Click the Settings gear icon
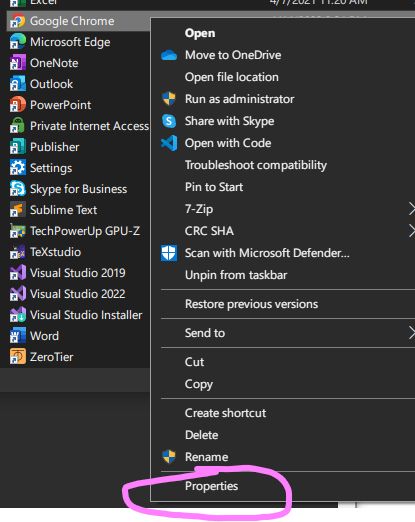Image resolution: width=415 pixels, height=522 pixels. pyautogui.click(x=18, y=168)
